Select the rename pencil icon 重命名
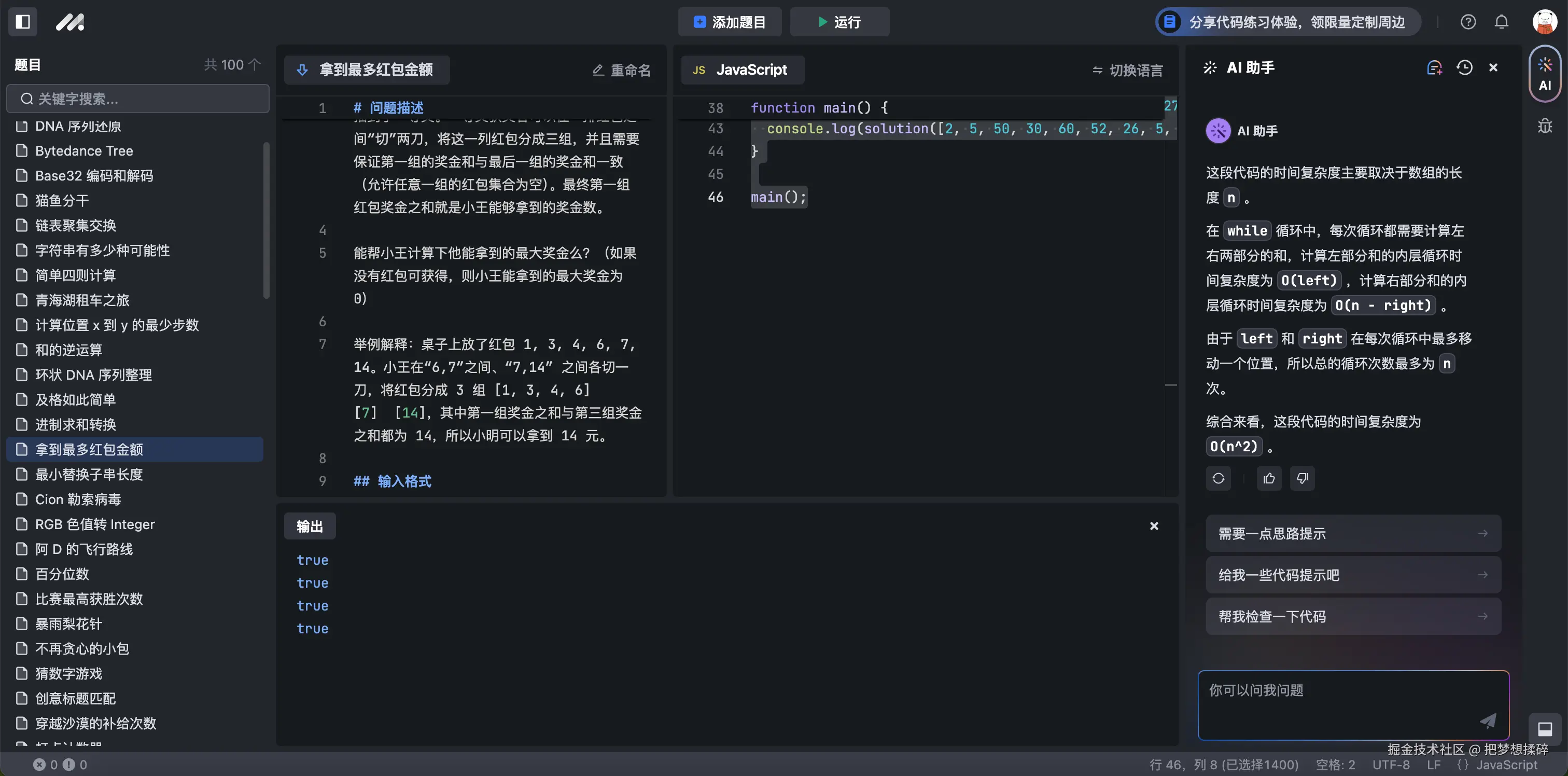 (621, 70)
